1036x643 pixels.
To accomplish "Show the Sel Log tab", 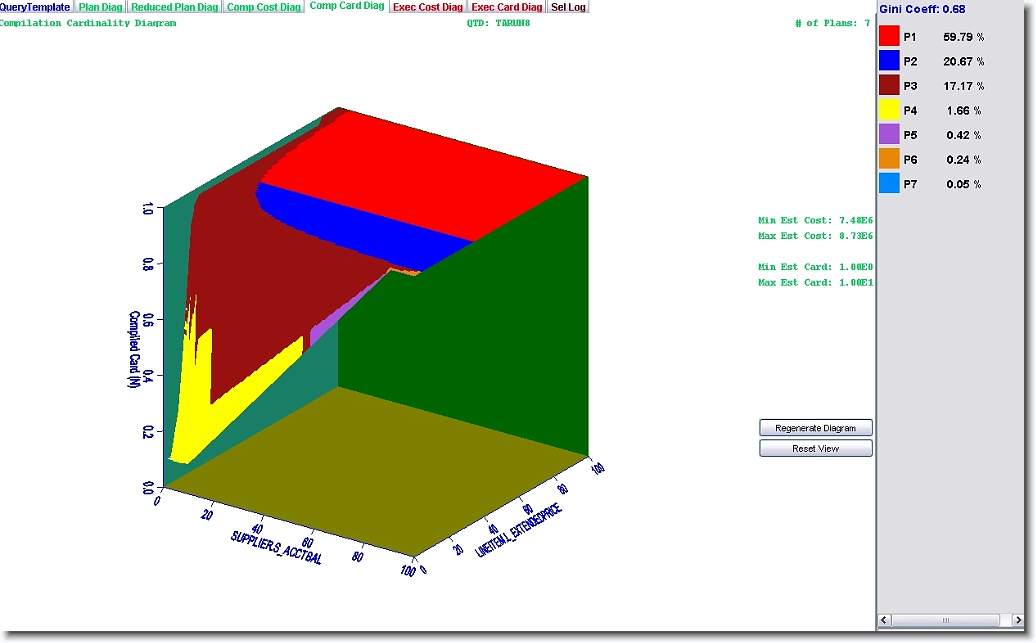I will coord(569,7).
